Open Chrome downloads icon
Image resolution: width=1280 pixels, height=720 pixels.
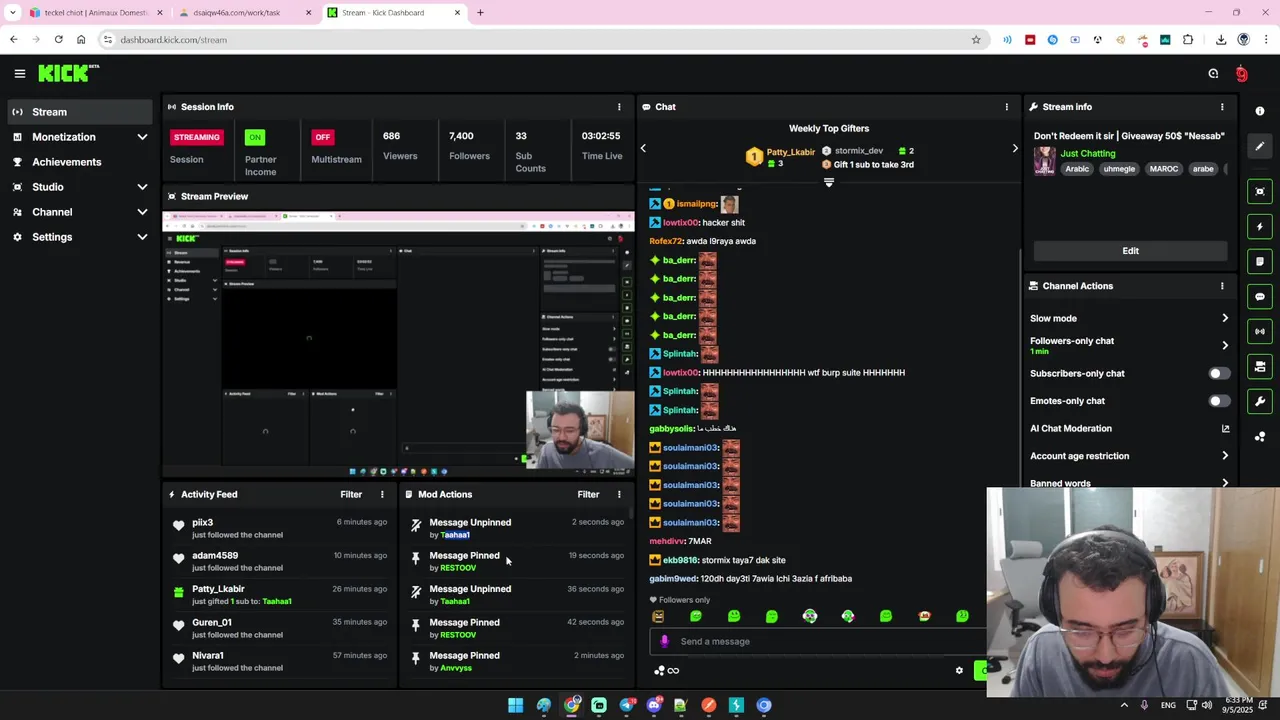(x=1221, y=40)
